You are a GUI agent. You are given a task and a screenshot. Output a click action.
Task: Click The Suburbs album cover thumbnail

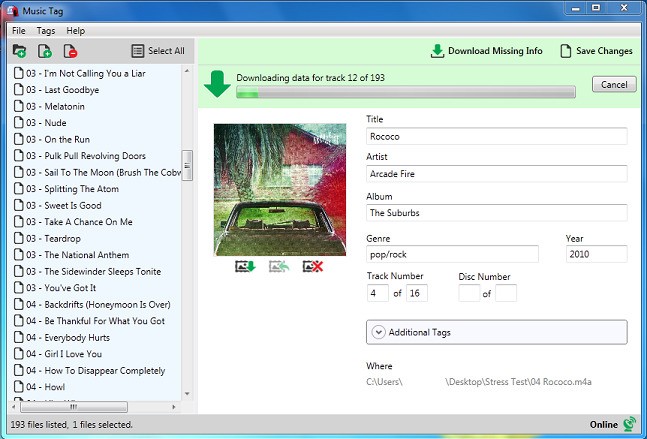point(280,189)
